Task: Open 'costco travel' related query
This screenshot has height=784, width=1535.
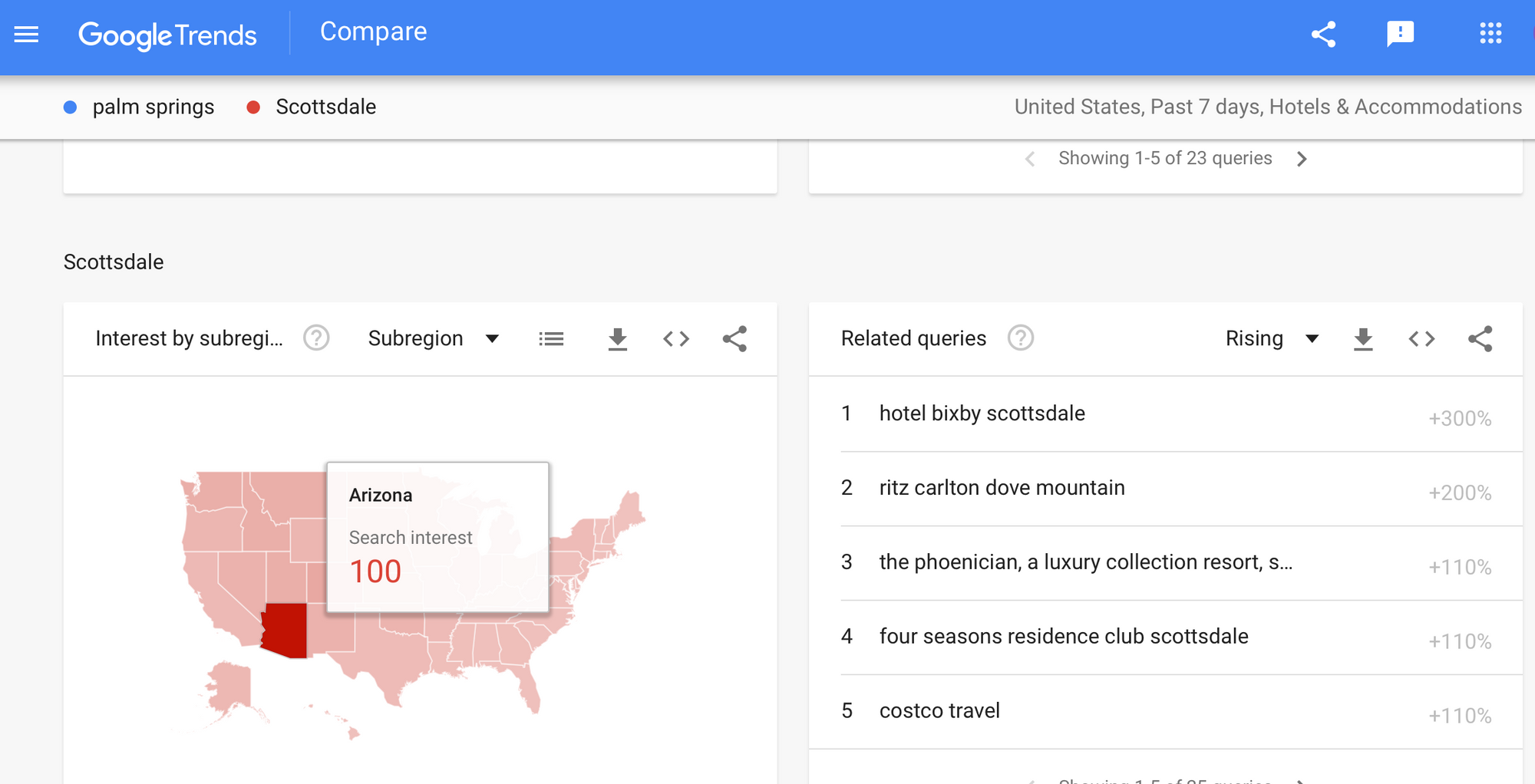Action: click(x=939, y=711)
